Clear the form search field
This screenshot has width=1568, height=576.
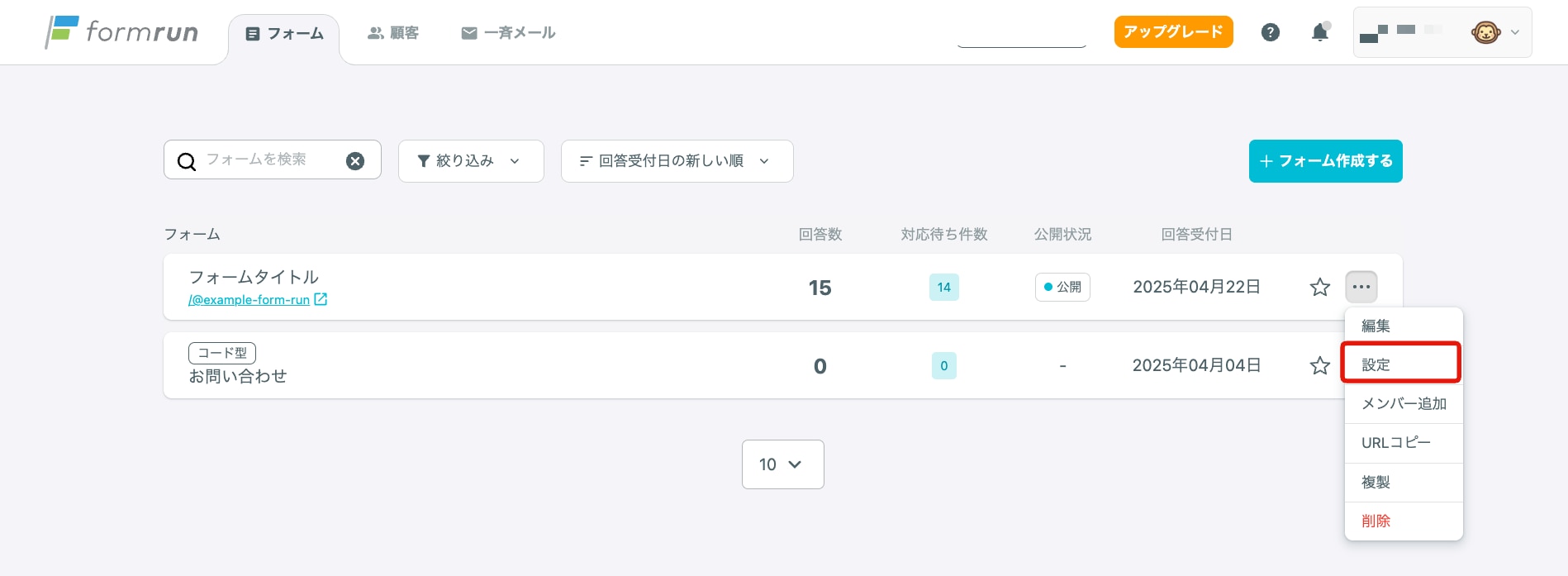pyautogui.click(x=355, y=161)
